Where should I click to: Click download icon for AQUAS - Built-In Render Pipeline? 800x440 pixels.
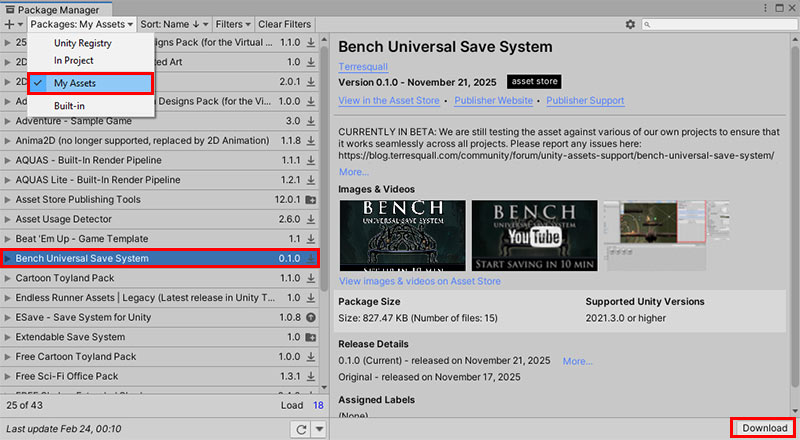point(311,160)
